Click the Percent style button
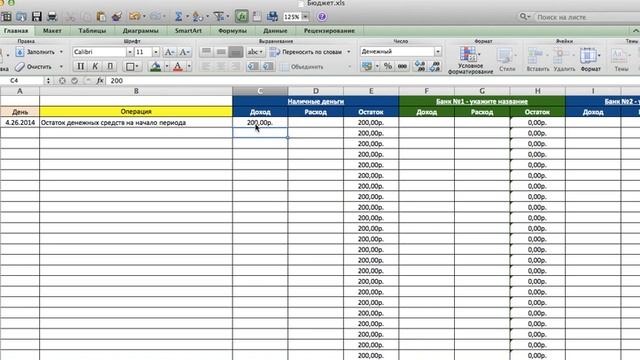The image size is (640, 360). (388, 66)
